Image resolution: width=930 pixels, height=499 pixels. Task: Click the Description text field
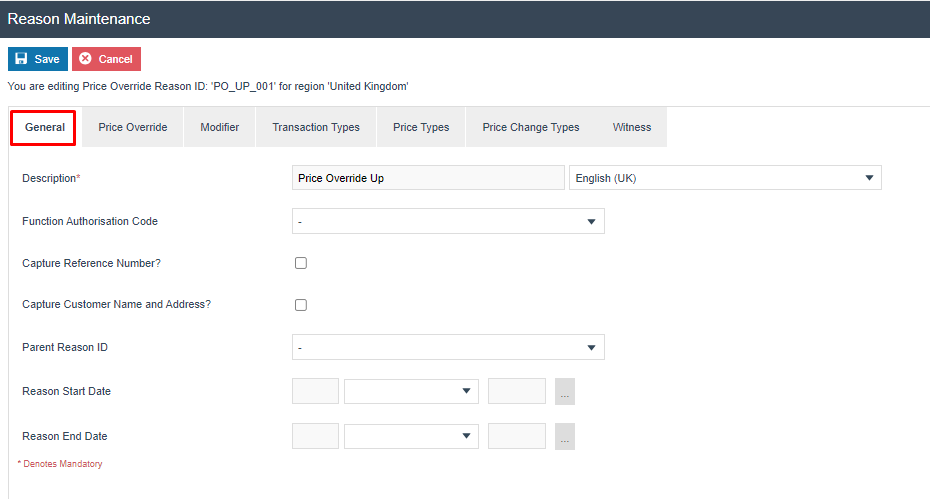click(x=428, y=178)
